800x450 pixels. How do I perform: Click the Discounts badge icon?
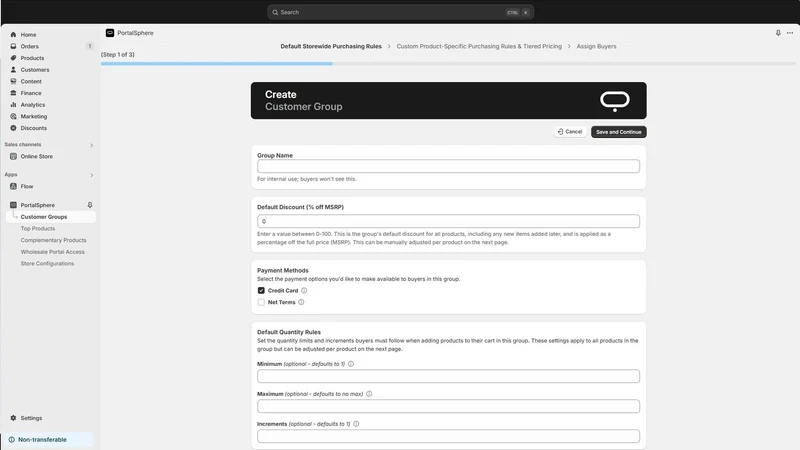coord(13,128)
